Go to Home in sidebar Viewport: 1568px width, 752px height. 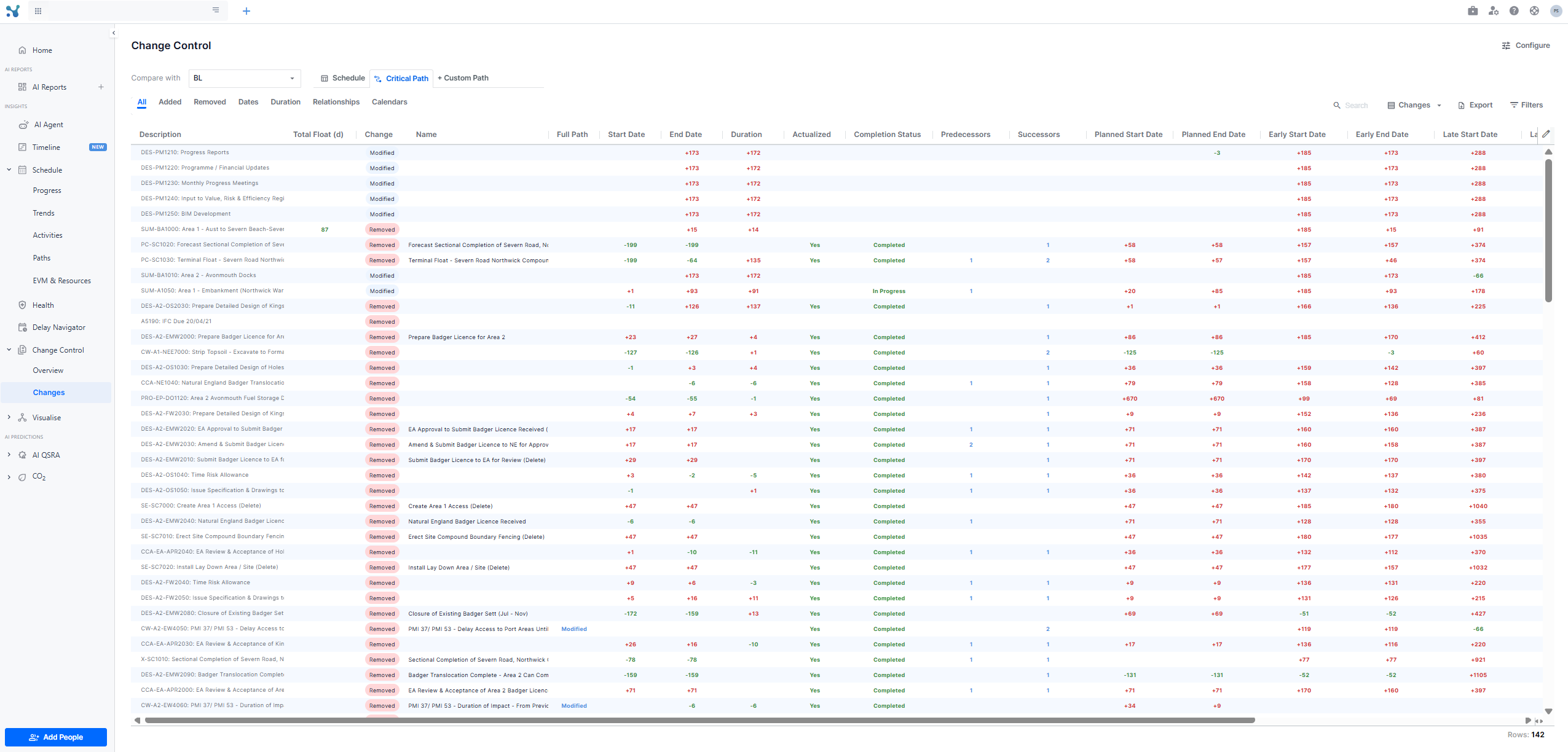click(42, 50)
